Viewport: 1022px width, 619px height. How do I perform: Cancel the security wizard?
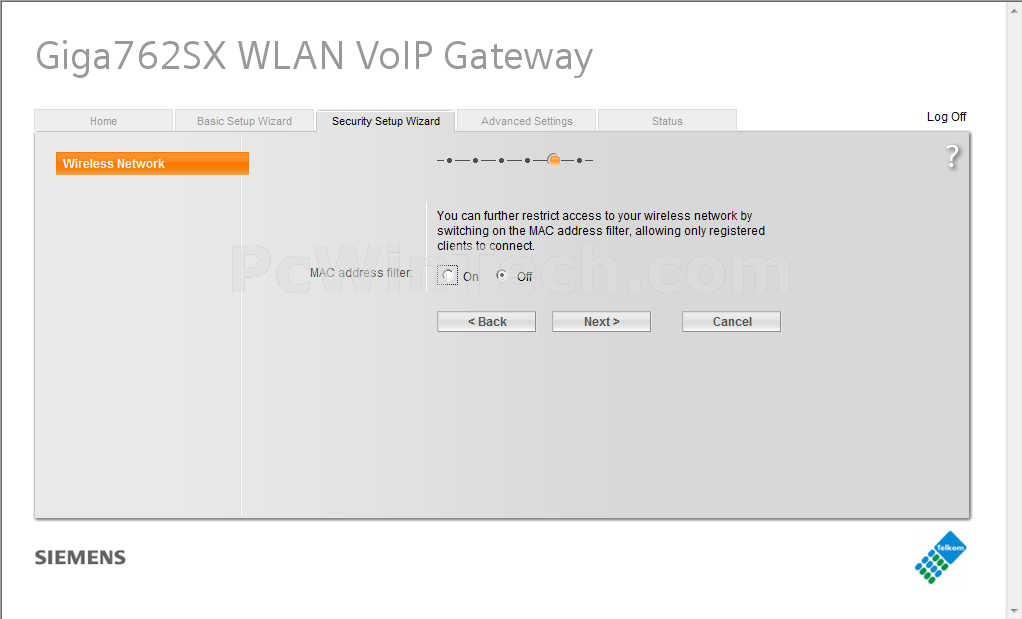(731, 321)
